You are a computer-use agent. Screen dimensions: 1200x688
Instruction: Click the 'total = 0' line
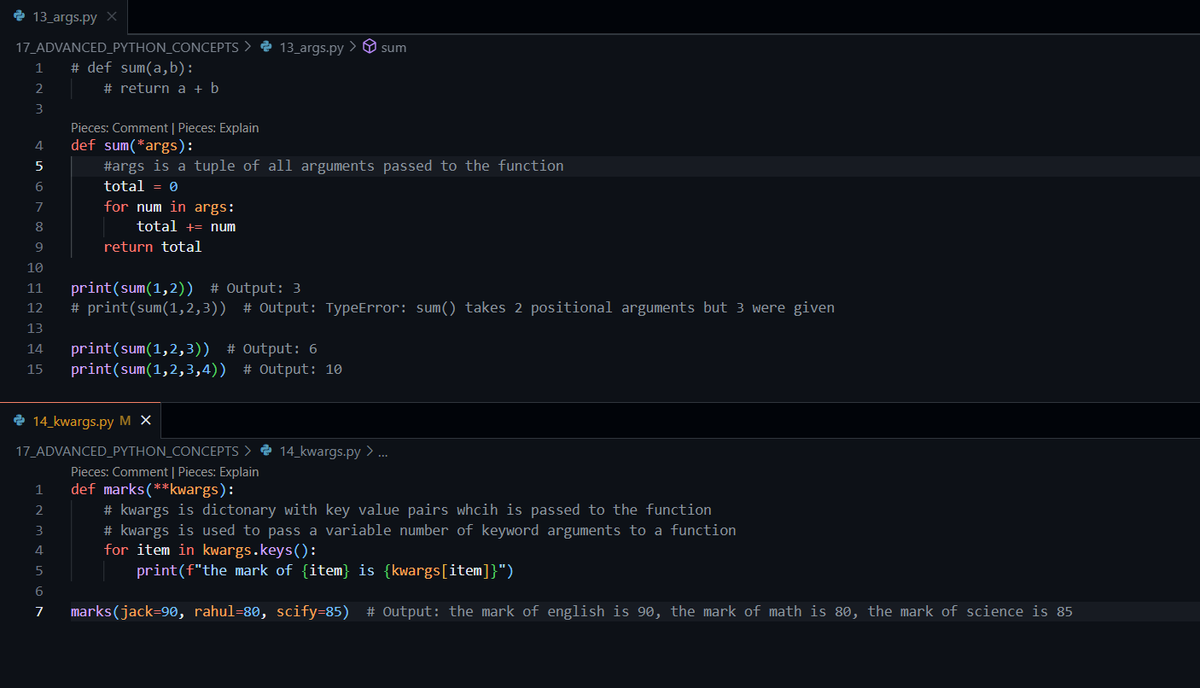[141, 186]
